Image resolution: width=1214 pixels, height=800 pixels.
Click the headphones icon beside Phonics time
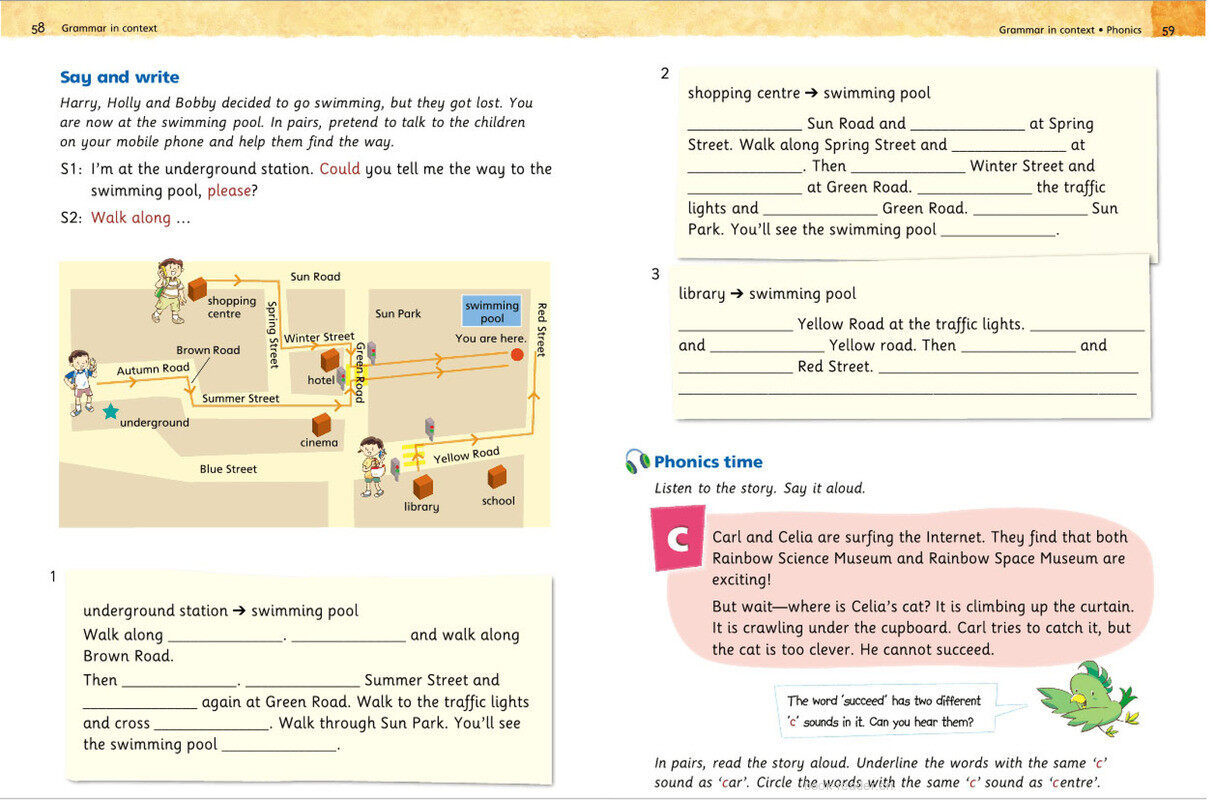coord(637,461)
